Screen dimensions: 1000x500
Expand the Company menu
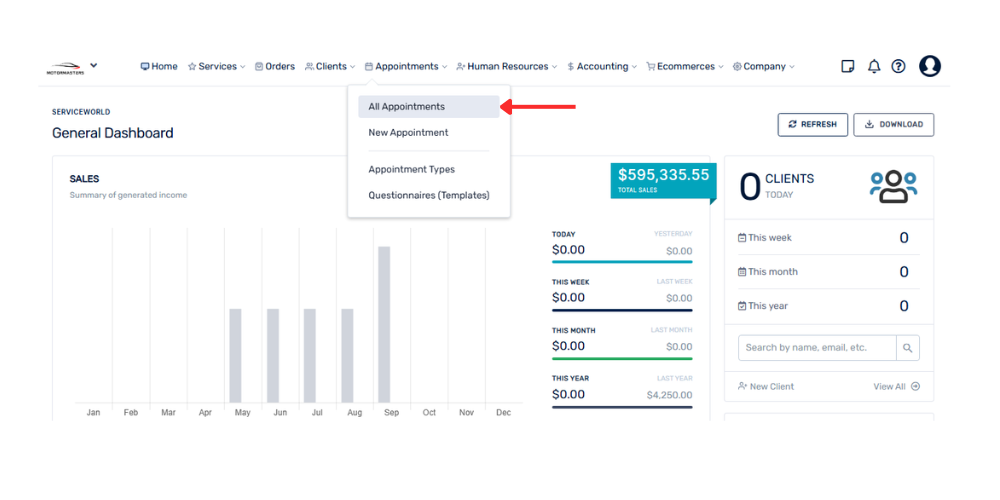tap(764, 67)
